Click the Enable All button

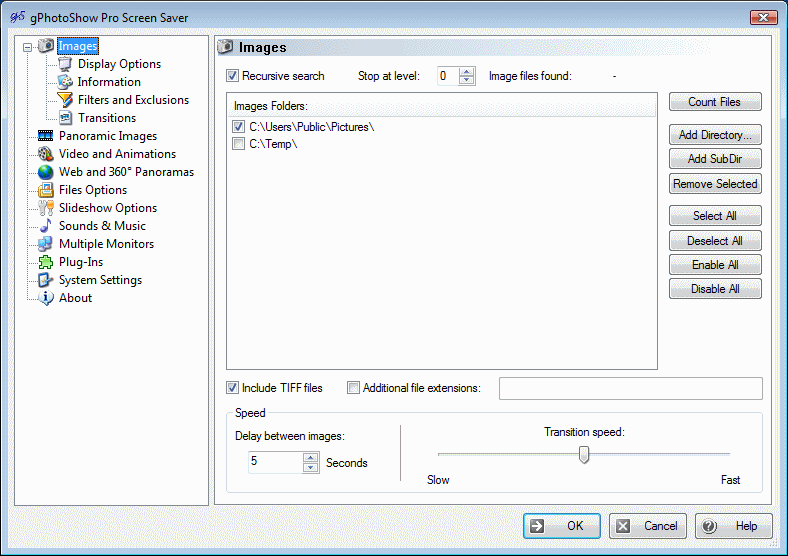715,264
